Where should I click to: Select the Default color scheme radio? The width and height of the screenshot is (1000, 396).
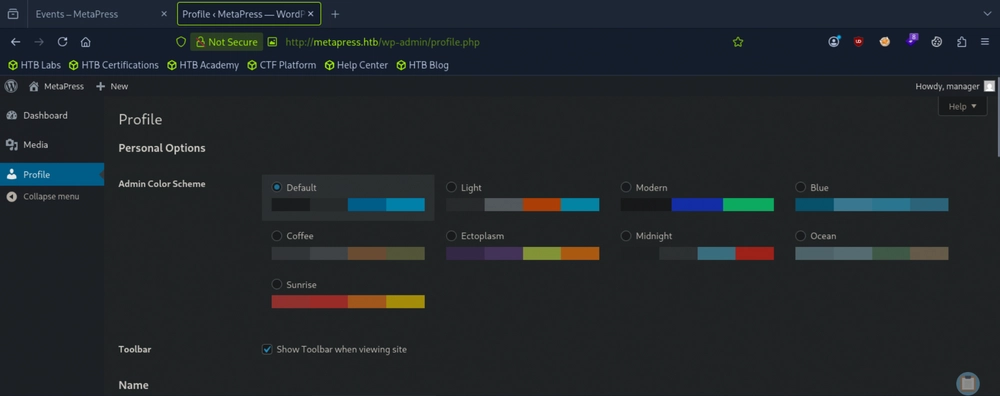(277, 187)
